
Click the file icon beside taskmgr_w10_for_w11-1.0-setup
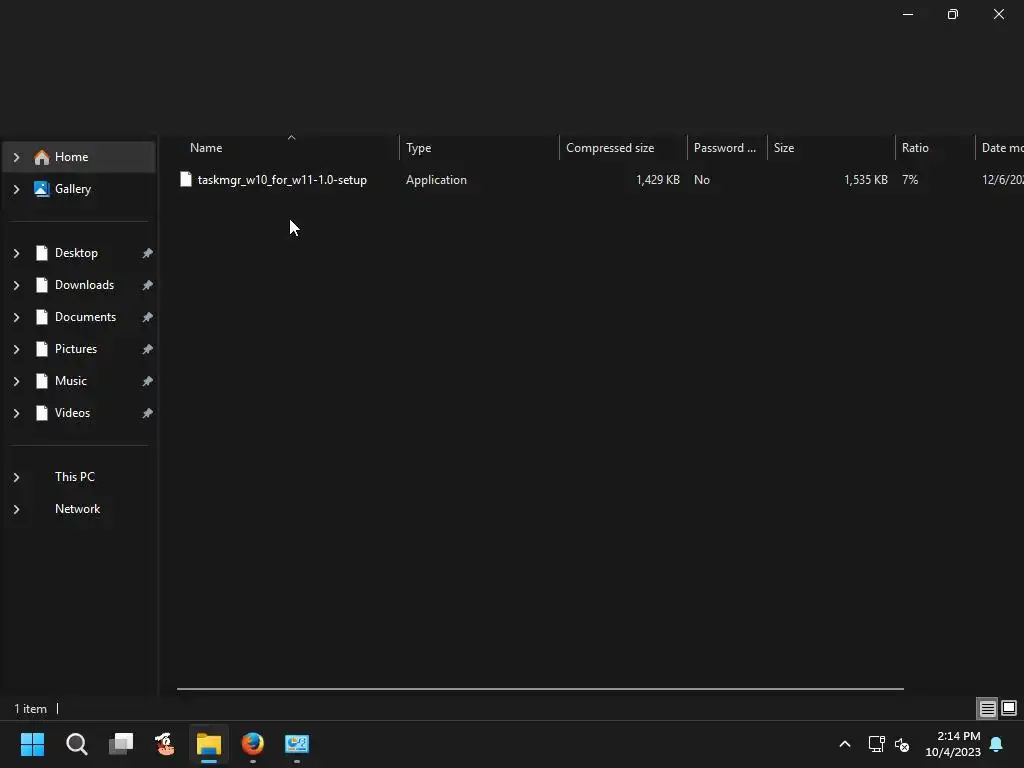point(185,179)
